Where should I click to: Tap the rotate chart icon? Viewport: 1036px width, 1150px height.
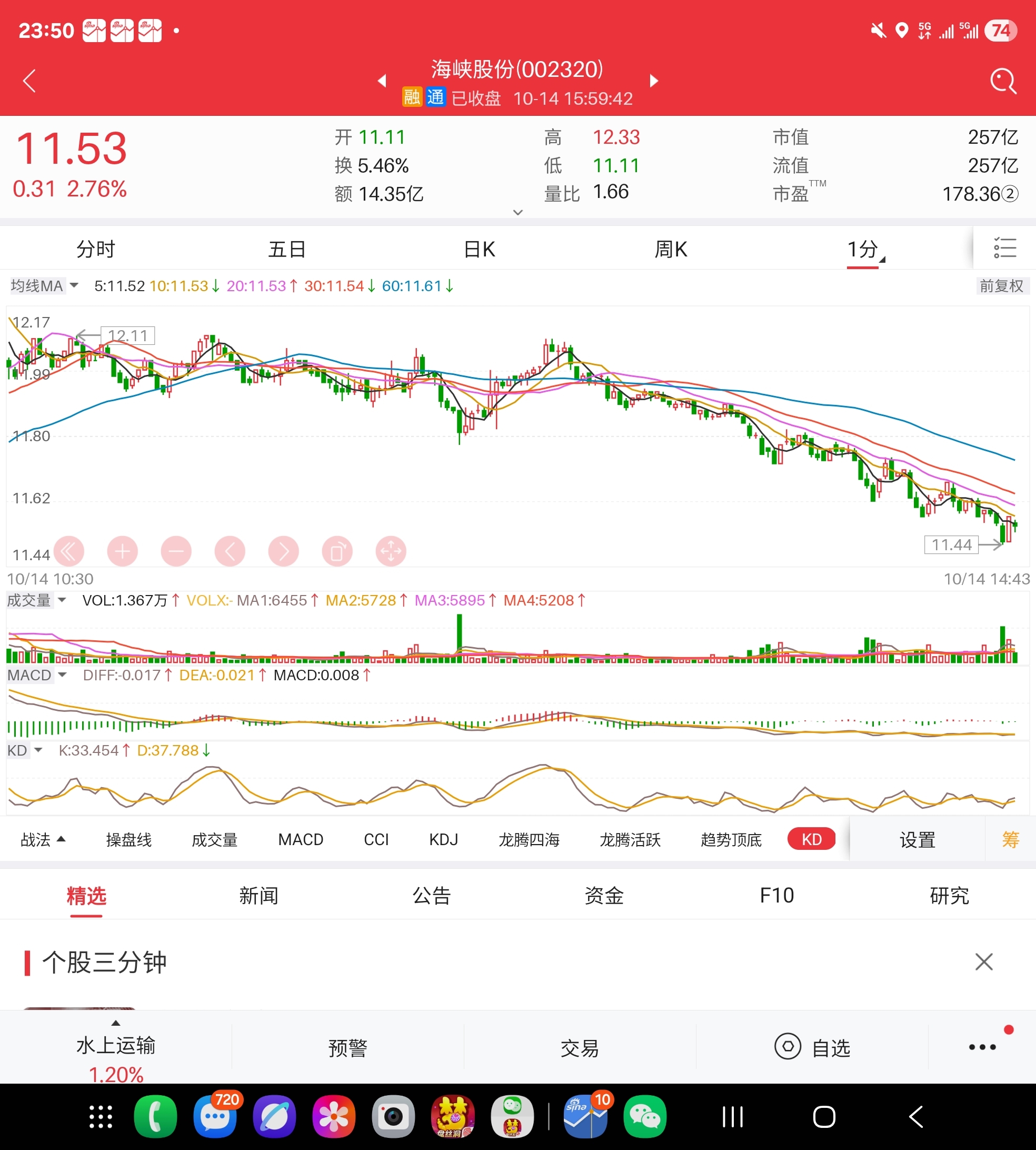(x=337, y=551)
